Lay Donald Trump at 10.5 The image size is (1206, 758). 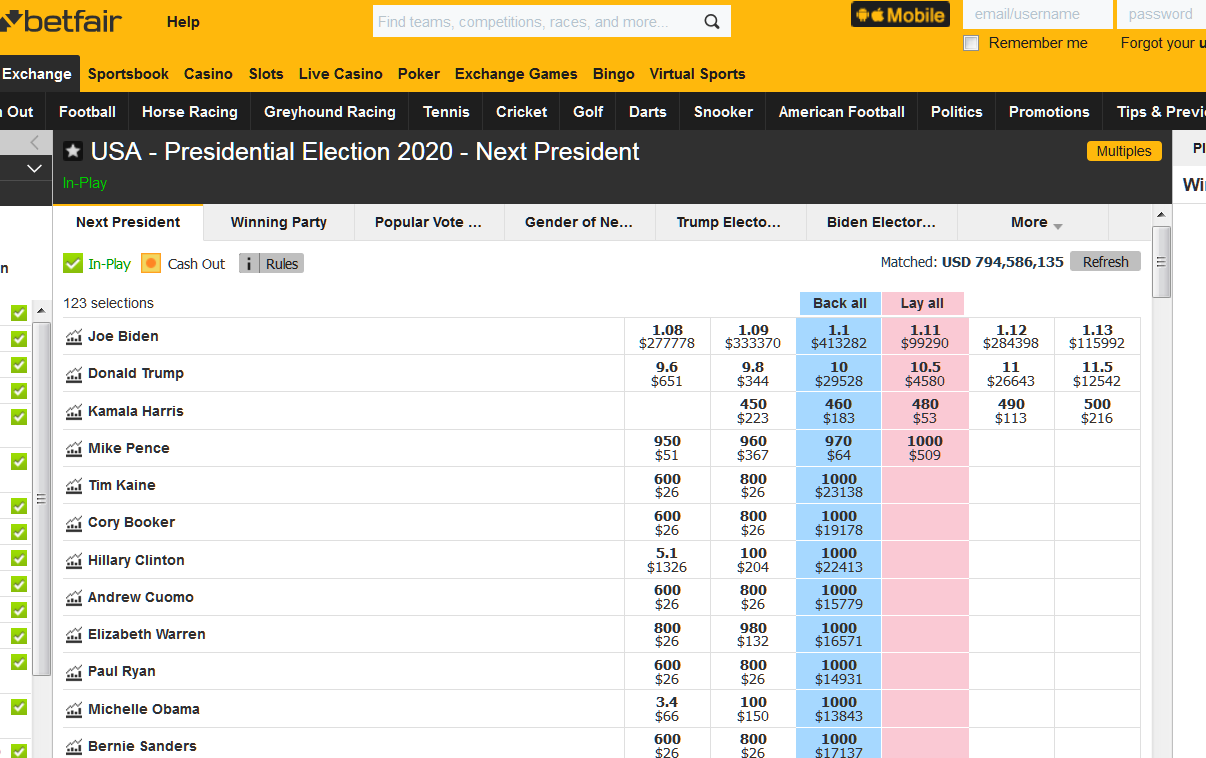pyautogui.click(x=925, y=374)
